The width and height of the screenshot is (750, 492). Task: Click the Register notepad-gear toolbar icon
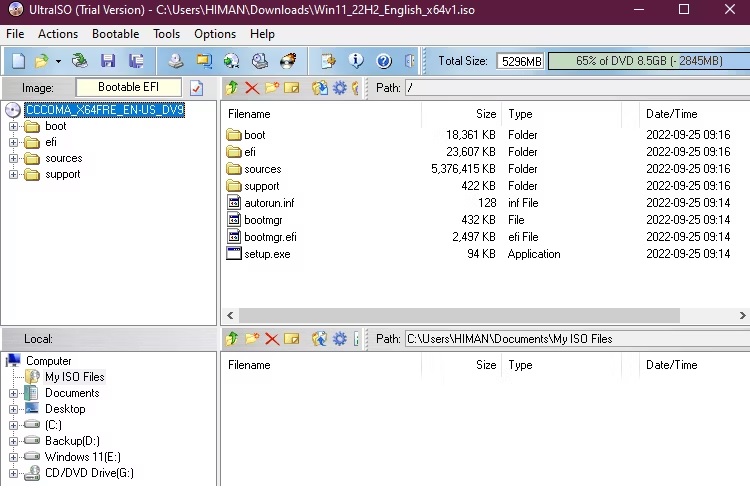click(328, 61)
